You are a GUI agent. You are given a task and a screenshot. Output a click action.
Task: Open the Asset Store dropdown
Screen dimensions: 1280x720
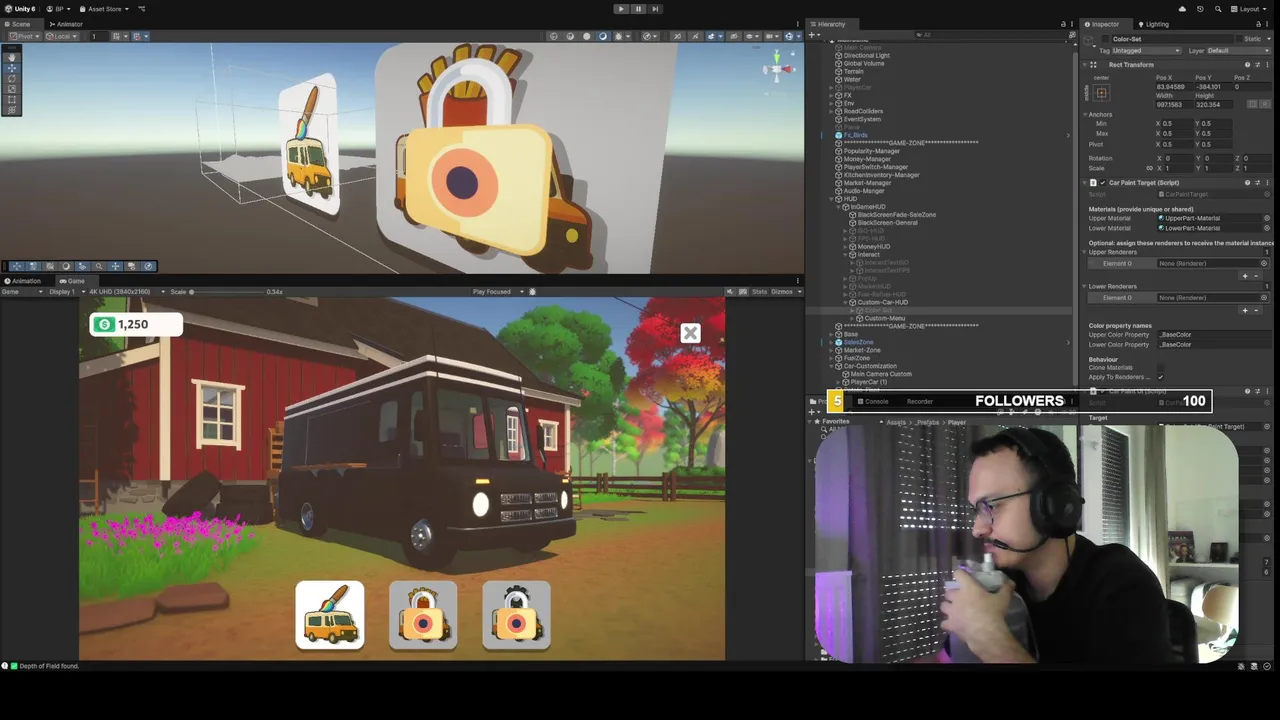pyautogui.click(x=105, y=9)
